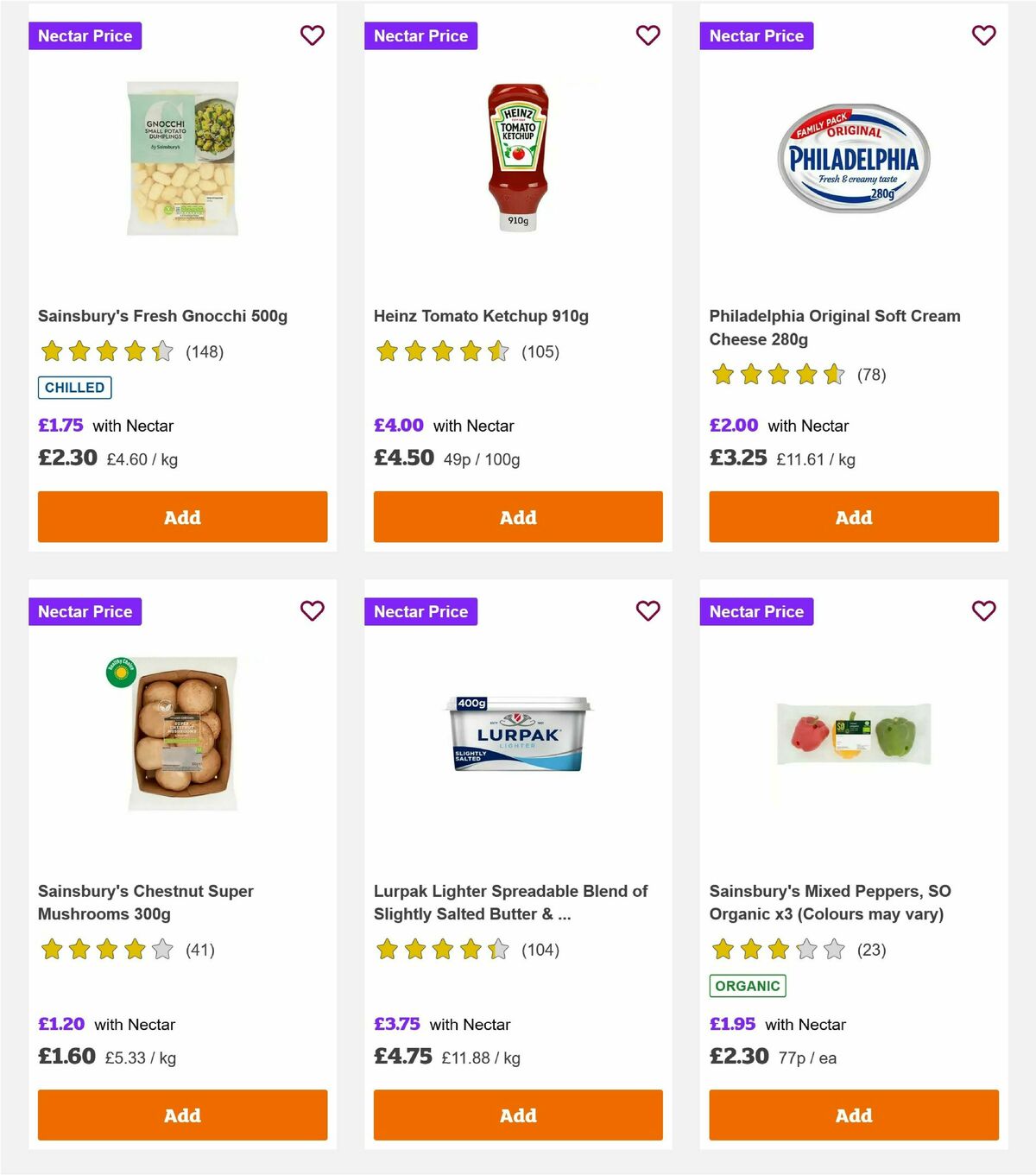The height and width of the screenshot is (1175, 1036).
Task: Click the ORGANIC badge on the mixed peppers listing
Action: click(x=747, y=984)
